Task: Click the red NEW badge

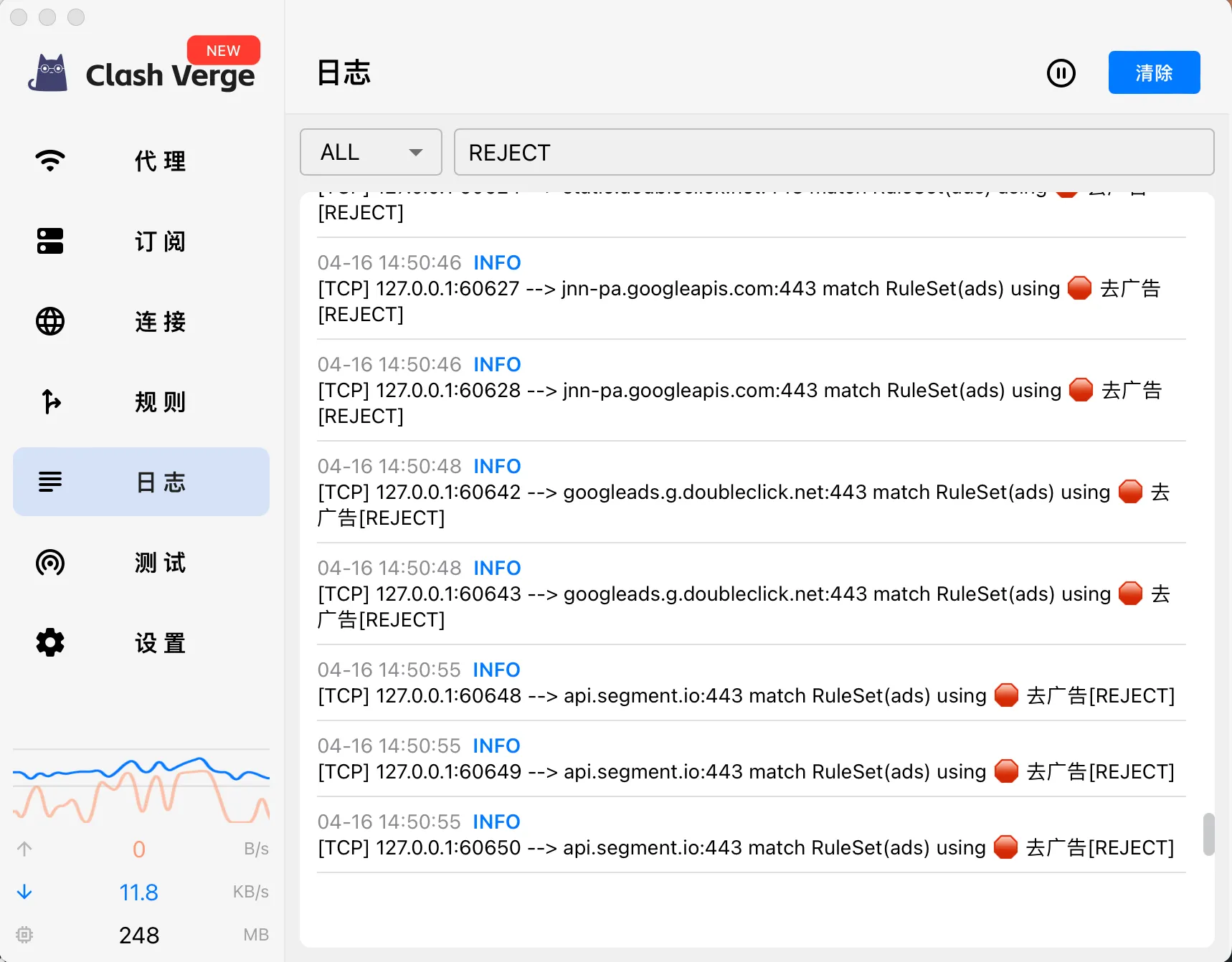Action: [x=223, y=50]
